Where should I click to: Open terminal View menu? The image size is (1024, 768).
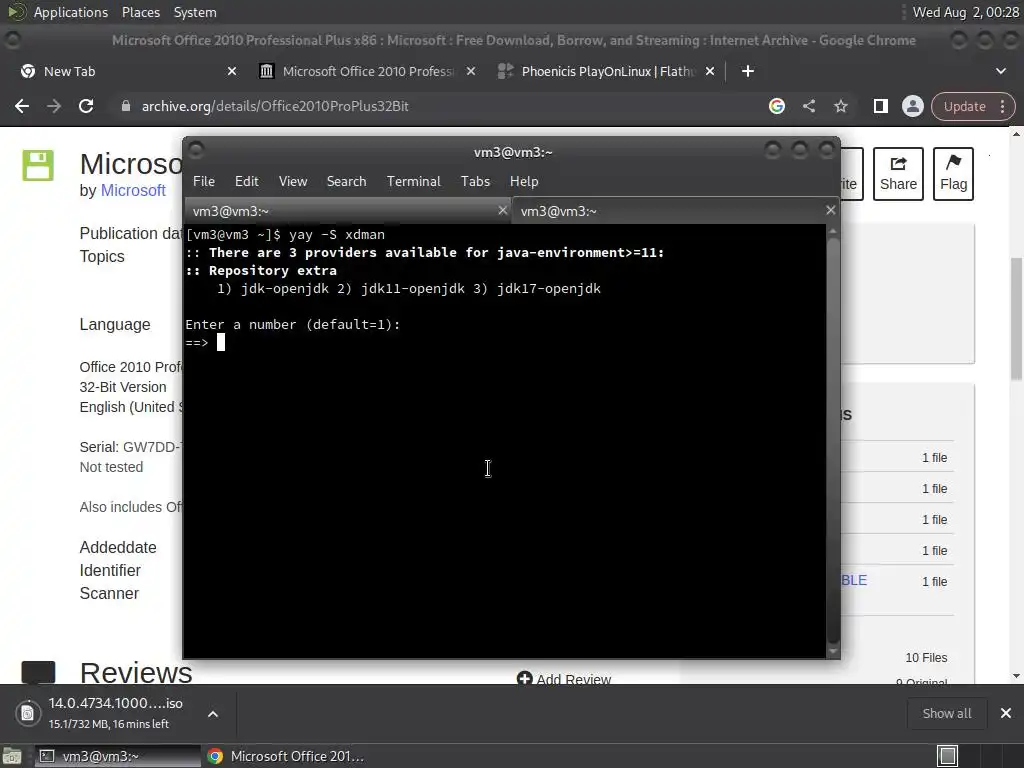[x=293, y=182]
